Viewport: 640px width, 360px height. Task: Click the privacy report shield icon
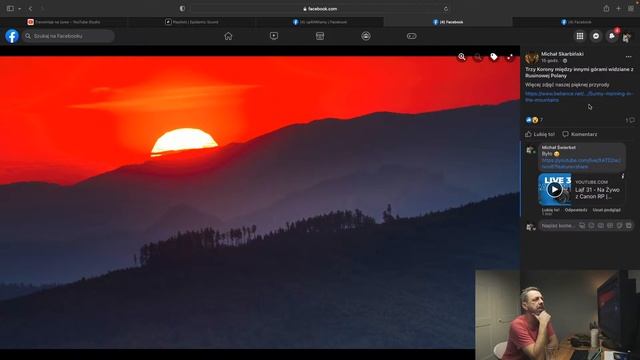click(182, 9)
